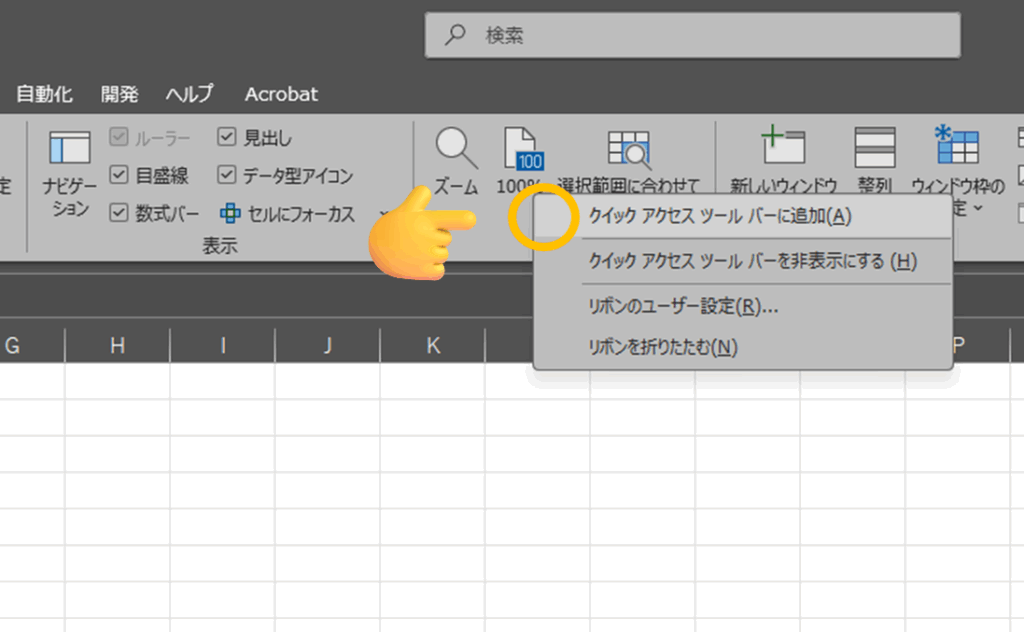Screen dimensions: 1024x632
Task: Switch to the Acrobat ribbon tab
Action: pyautogui.click(x=281, y=94)
